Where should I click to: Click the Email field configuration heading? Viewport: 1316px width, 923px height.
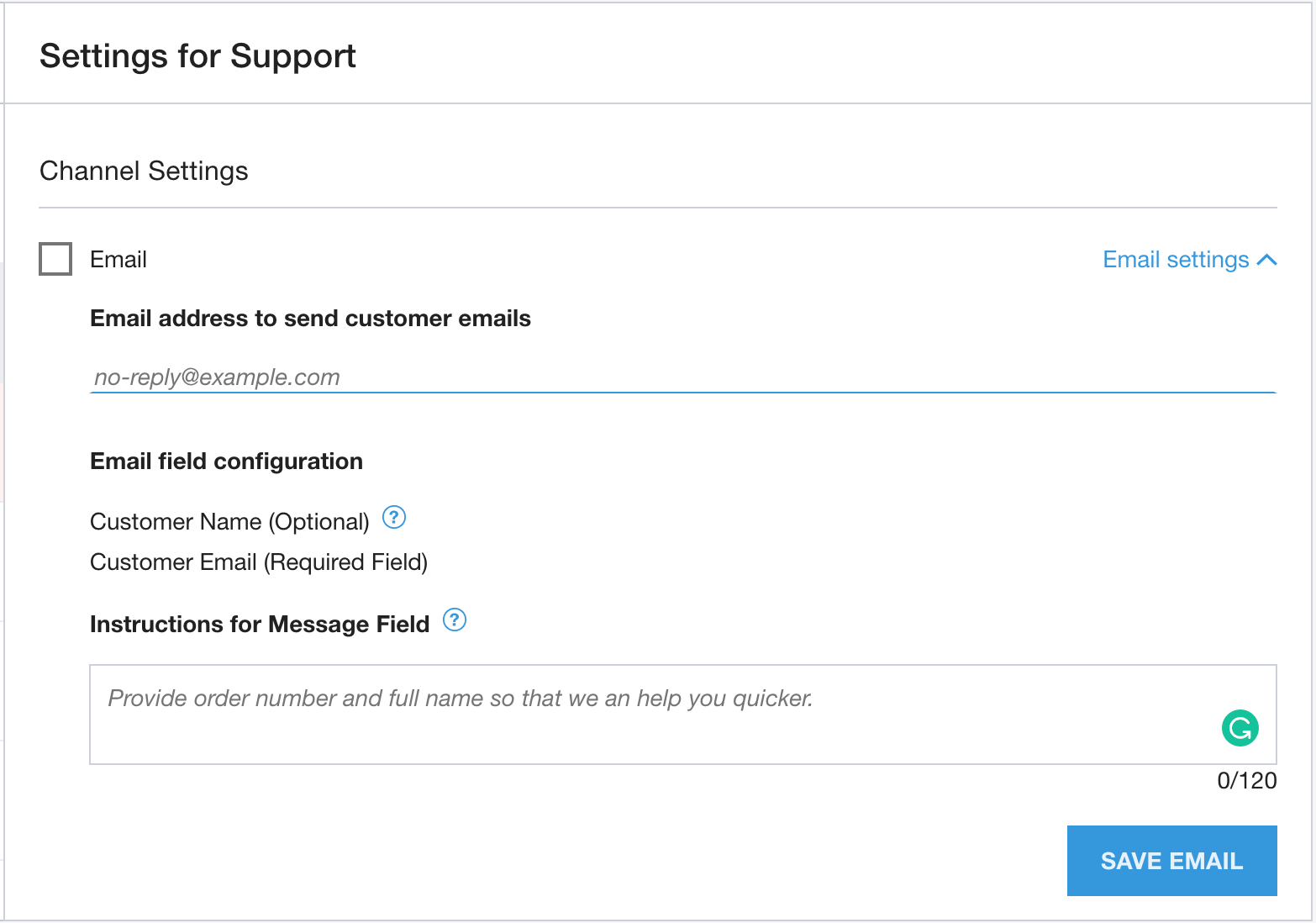pos(226,461)
